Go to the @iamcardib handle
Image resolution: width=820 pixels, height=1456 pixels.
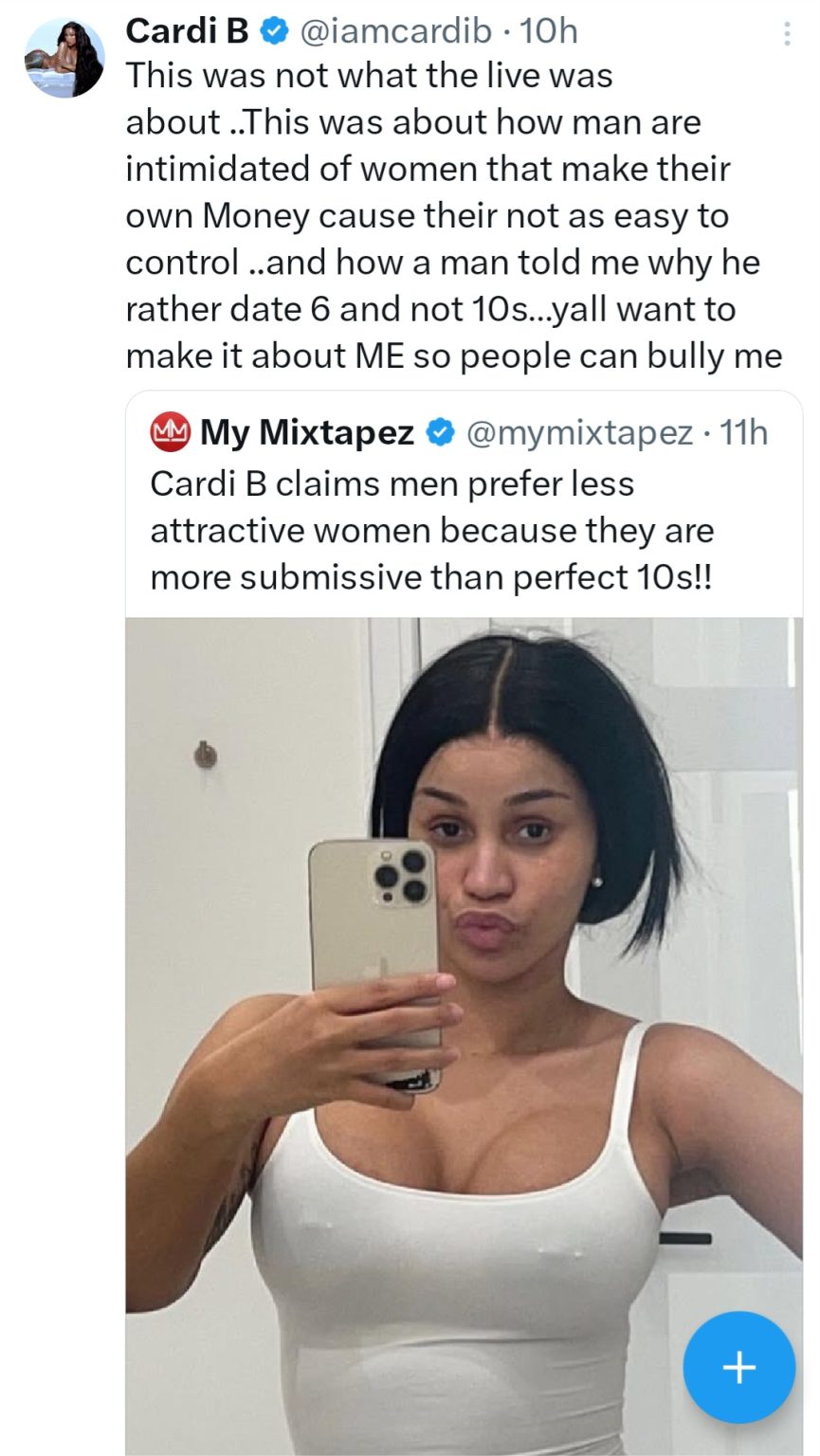click(395, 31)
